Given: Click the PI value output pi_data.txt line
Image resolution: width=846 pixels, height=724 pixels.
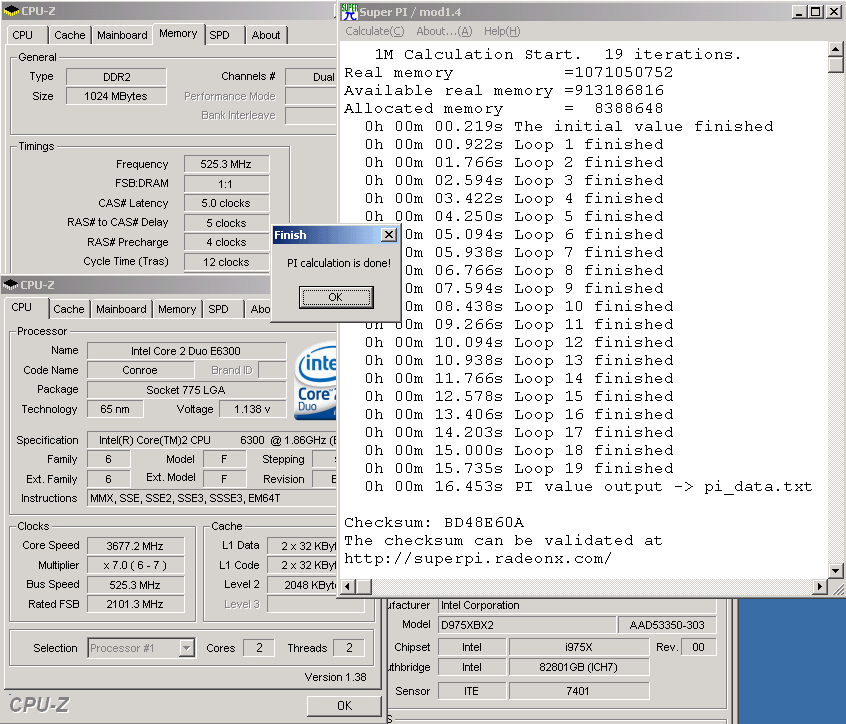Looking at the screenshot, I should [x=588, y=487].
